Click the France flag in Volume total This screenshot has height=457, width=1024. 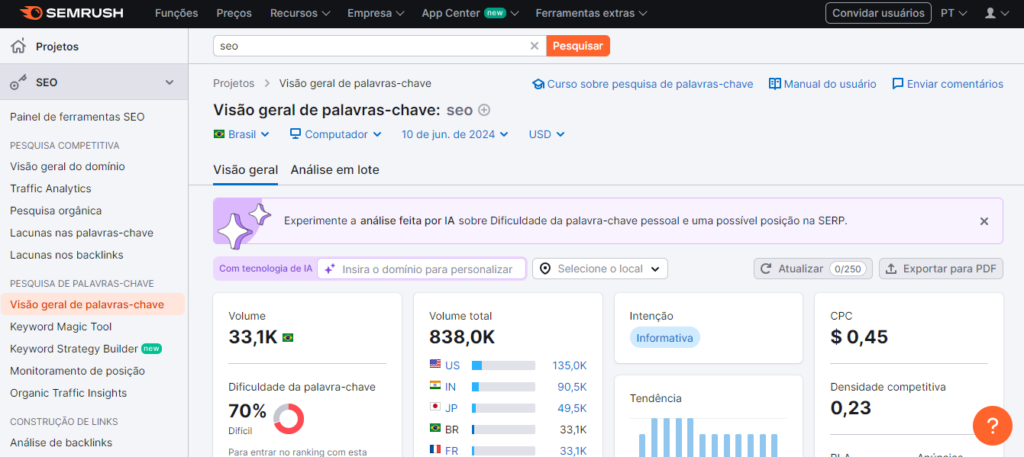(x=435, y=450)
